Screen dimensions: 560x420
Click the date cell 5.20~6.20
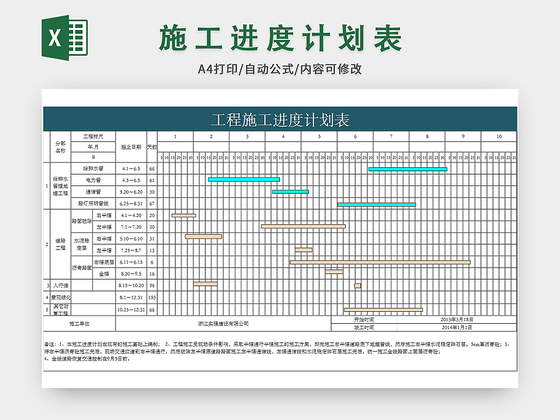coord(131,192)
